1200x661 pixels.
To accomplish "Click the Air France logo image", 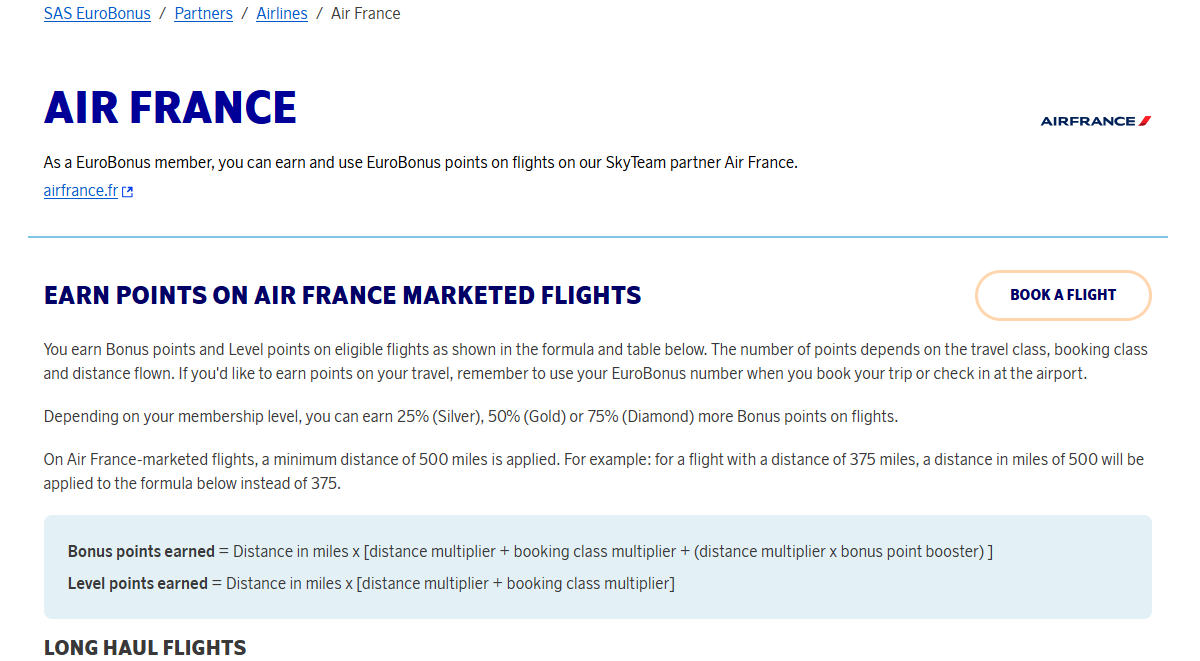I will pos(1095,121).
